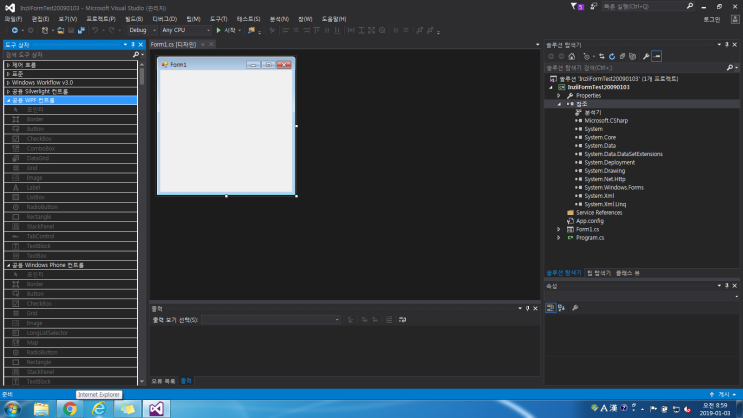Toggle the categorized view in Properties panel
Image resolution: width=743 pixels, height=418 pixels.
pos(550,307)
